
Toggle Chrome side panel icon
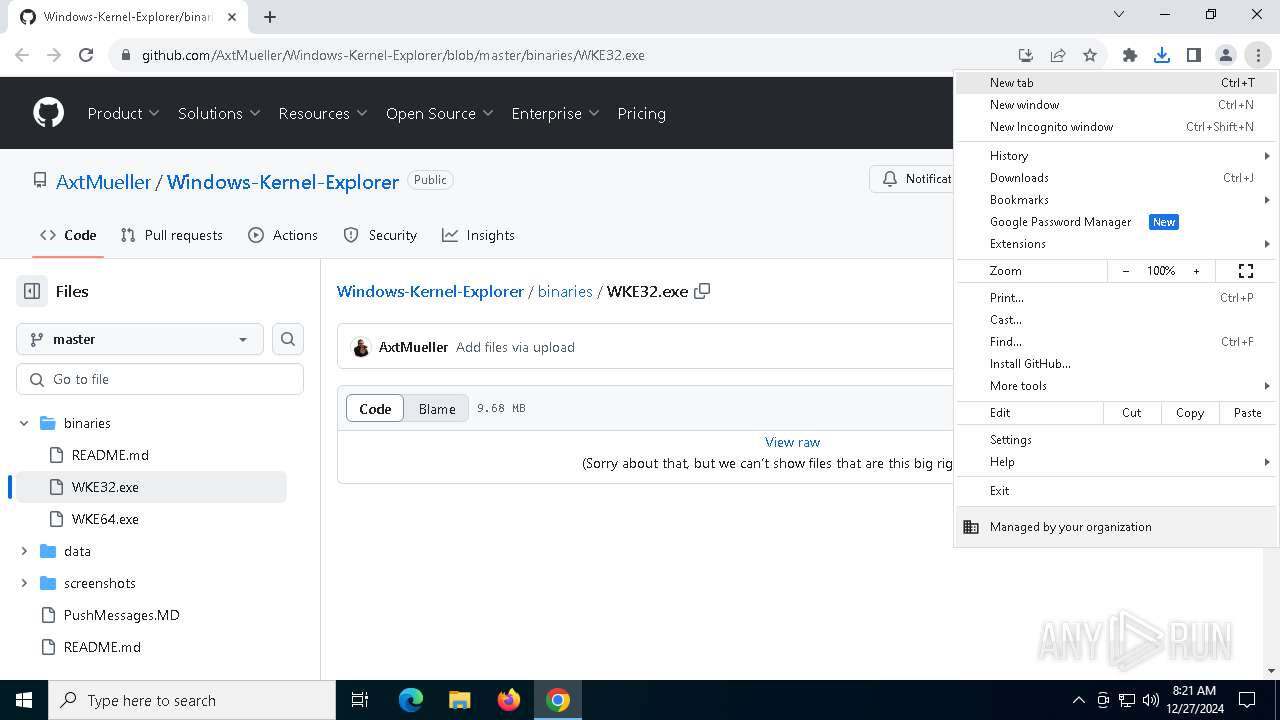click(x=1194, y=55)
